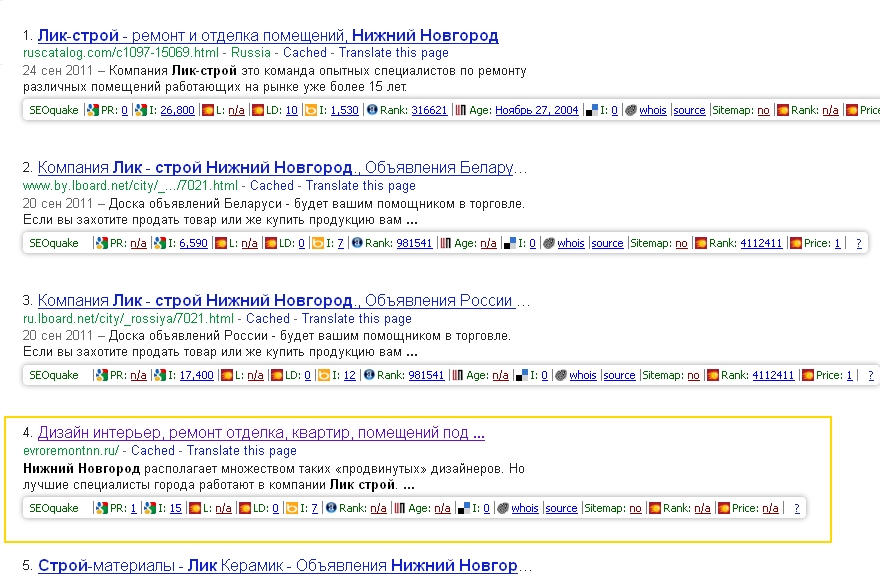Click SEMrush Rank 4112411 in ru.lboard.net bar
880x577 pixels.
(773, 375)
